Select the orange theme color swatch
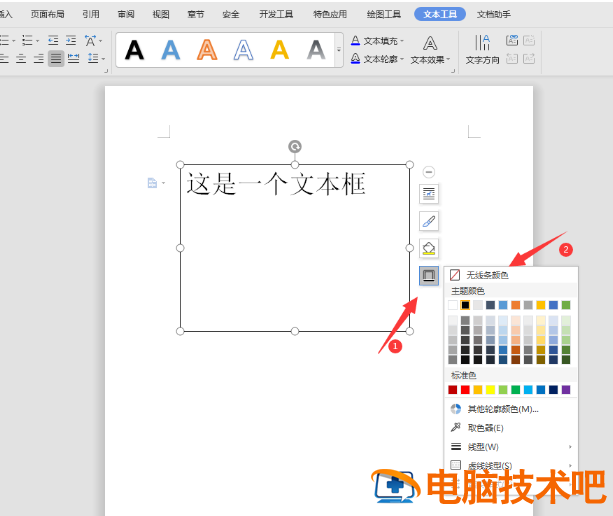Screen dimensions: 613x516 [516, 305]
